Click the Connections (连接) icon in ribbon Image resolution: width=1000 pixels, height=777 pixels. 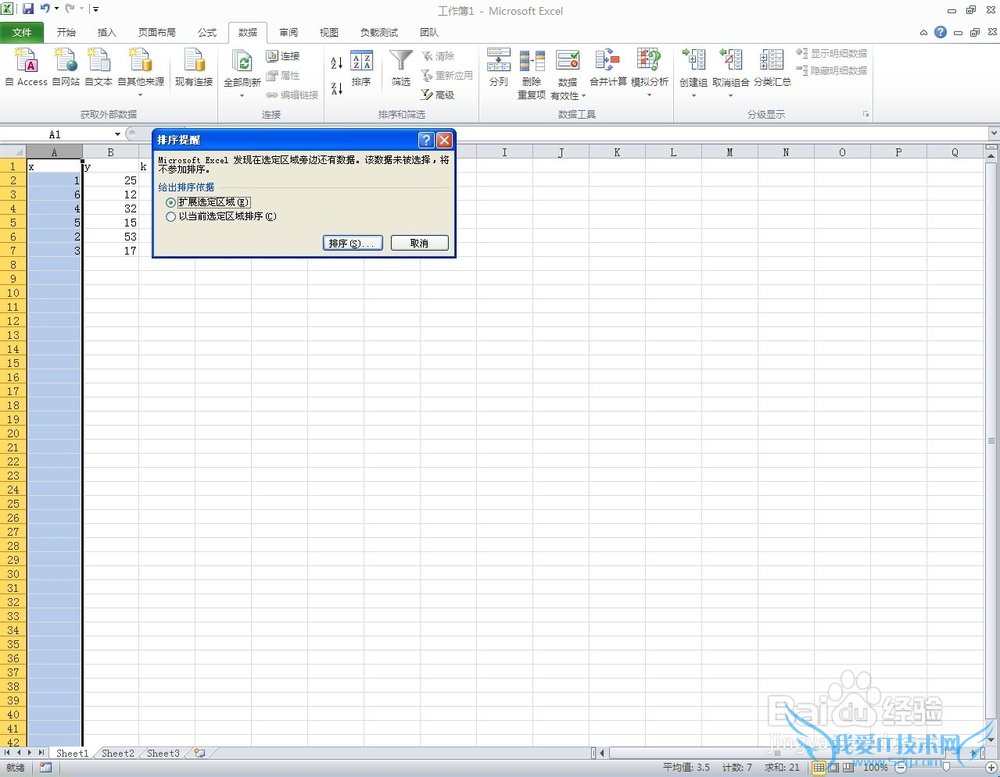click(272, 56)
